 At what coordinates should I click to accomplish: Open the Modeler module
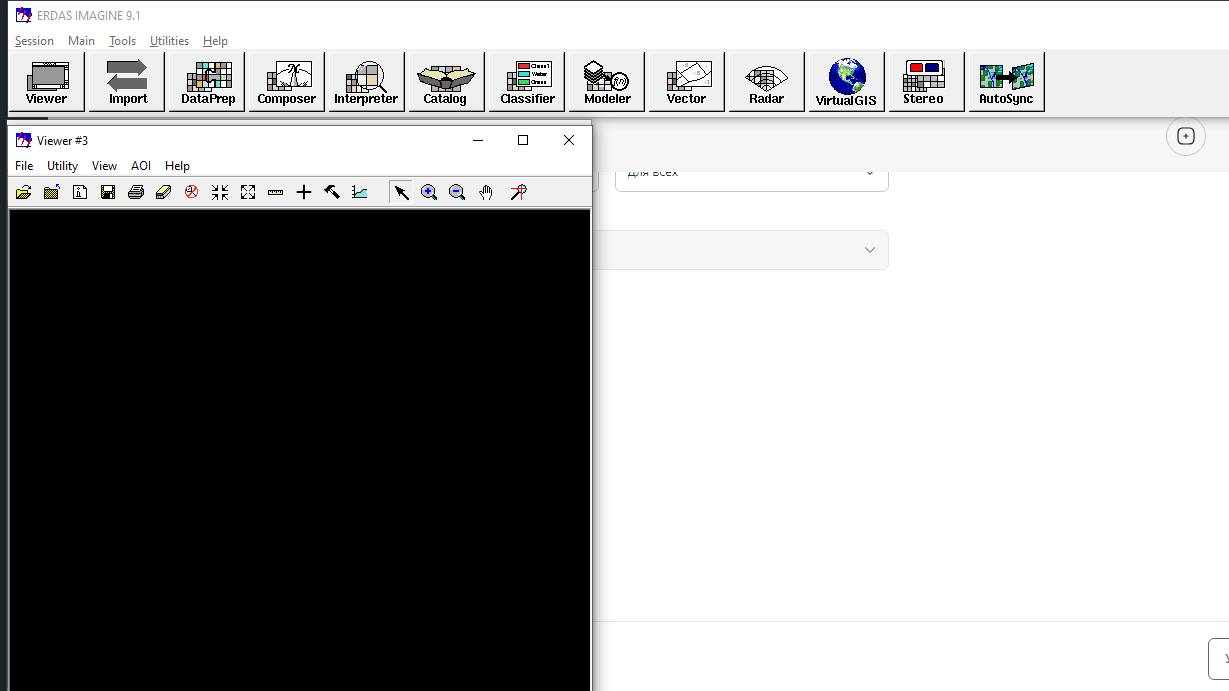(x=607, y=82)
